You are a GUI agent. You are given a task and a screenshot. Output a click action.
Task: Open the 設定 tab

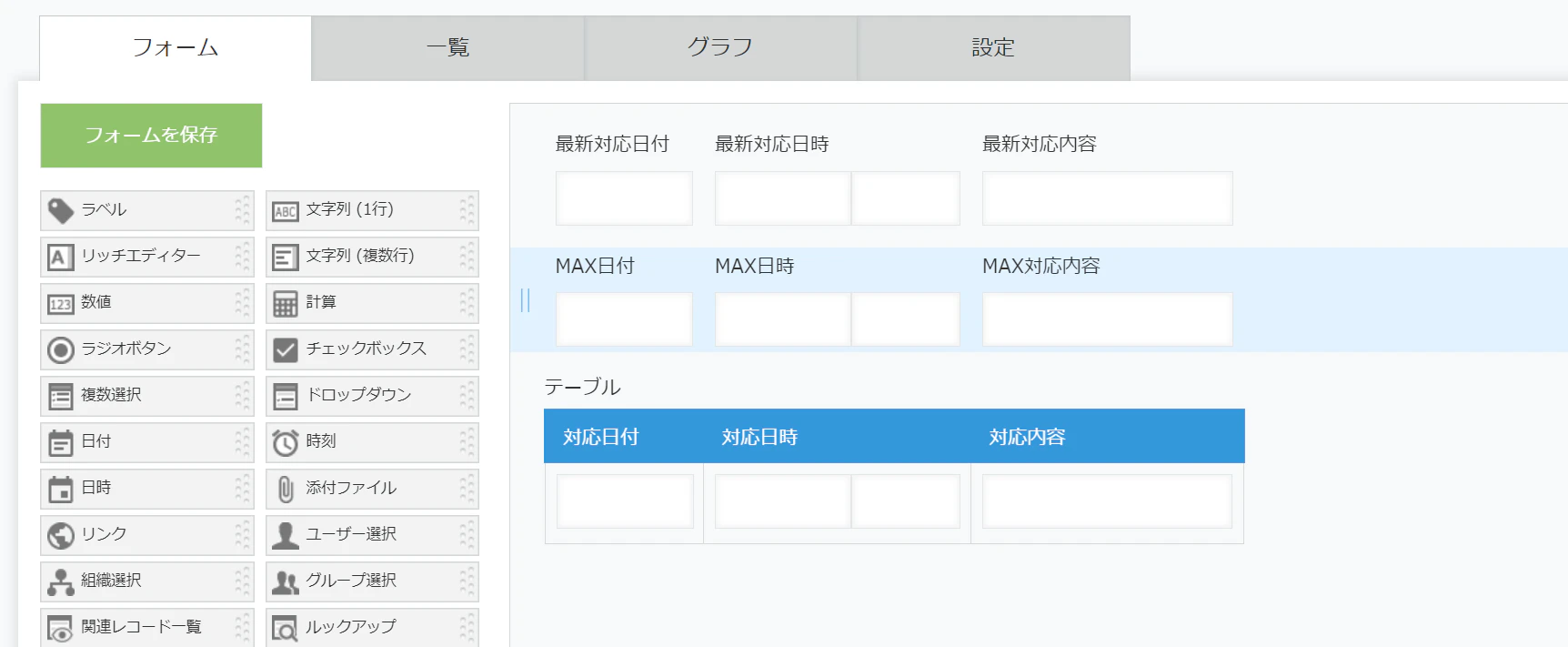click(x=994, y=48)
